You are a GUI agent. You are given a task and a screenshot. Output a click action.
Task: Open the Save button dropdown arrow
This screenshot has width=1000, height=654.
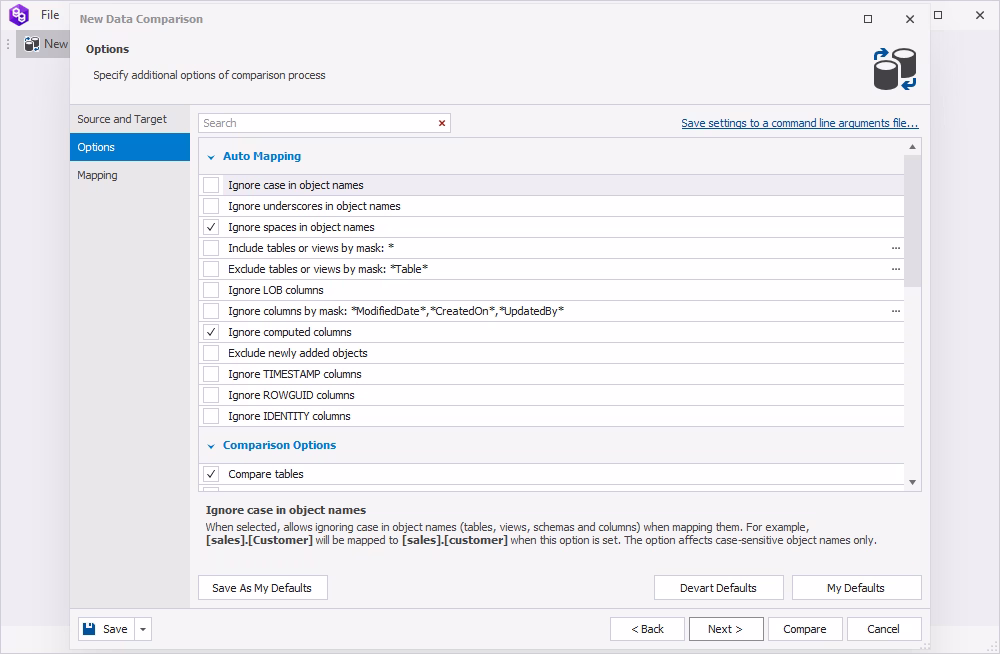(x=143, y=629)
